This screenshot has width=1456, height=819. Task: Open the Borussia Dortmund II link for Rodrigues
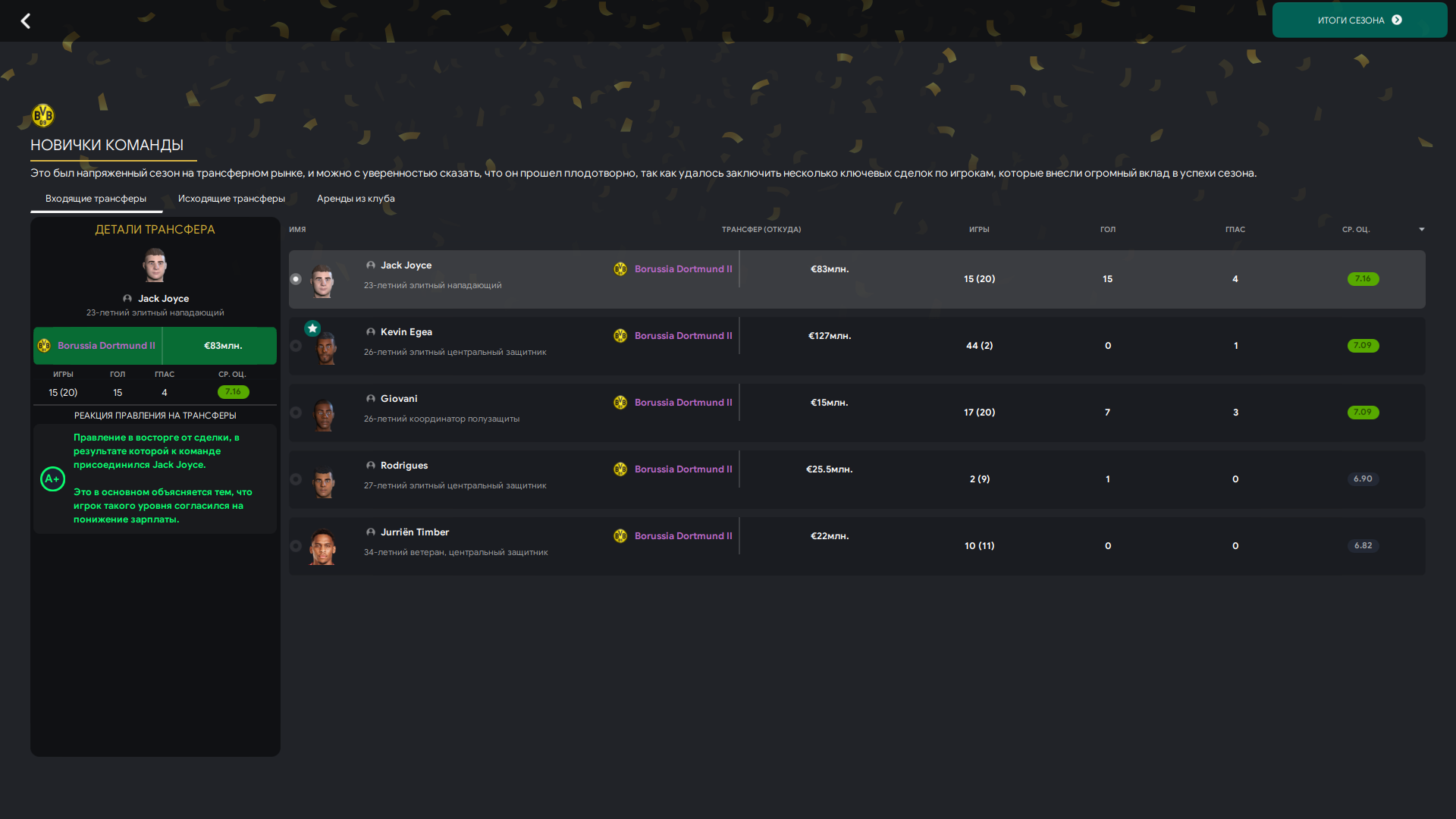tap(683, 469)
